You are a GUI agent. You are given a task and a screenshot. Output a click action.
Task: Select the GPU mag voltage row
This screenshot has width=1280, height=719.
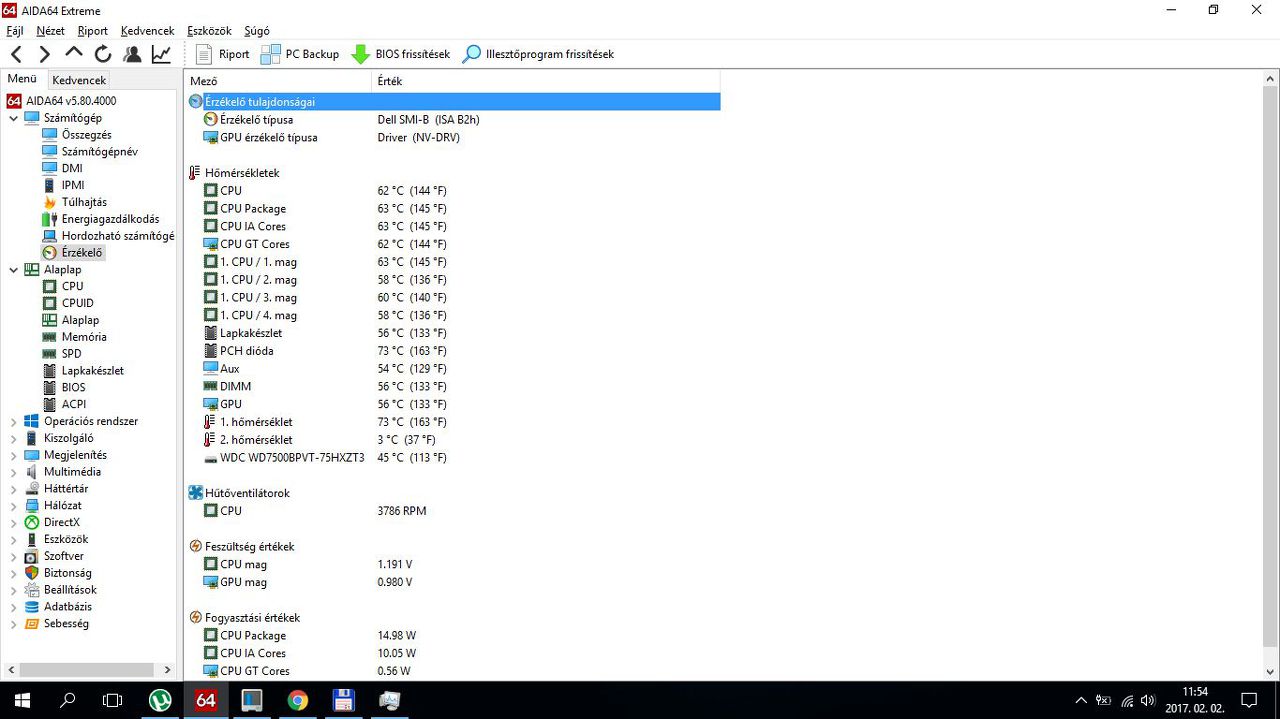click(x=453, y=582)
